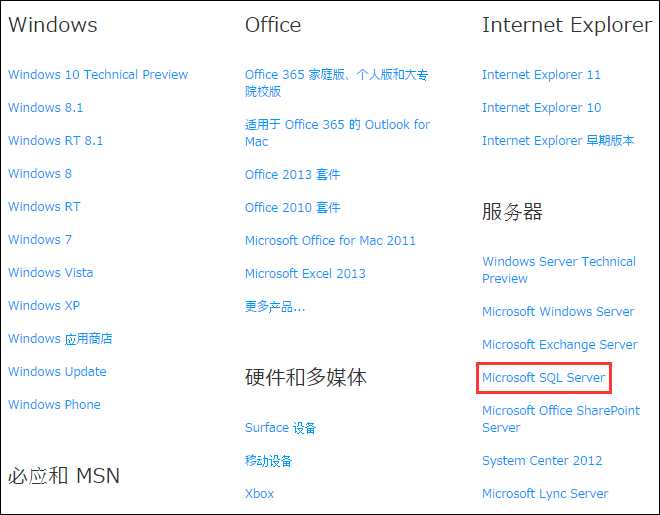Open the Internet Explorer 11 link
The image size is (660, 515).
point(541,74)
